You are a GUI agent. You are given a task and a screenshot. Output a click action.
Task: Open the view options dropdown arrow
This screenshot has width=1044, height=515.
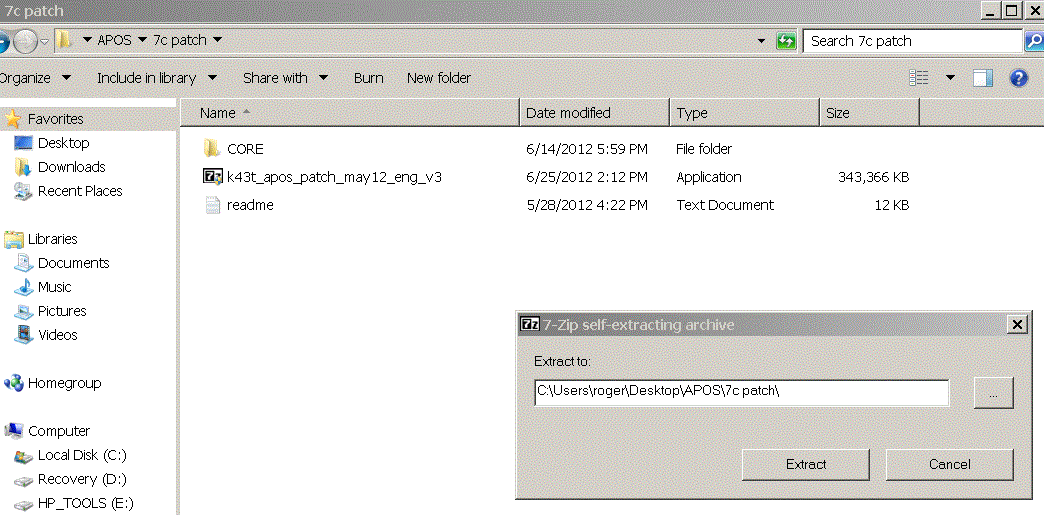coord(950,78)
